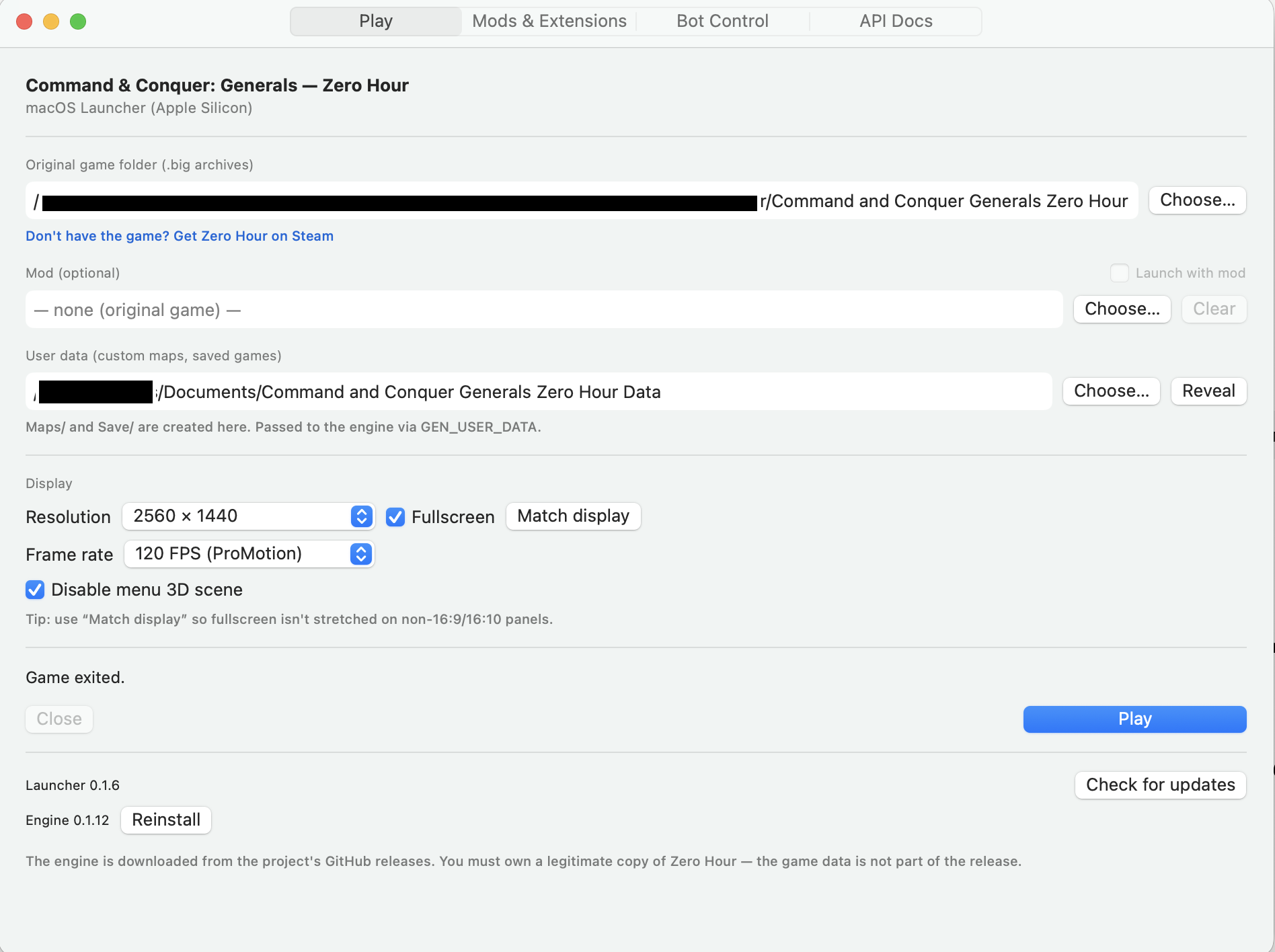The width and height of the screenshot is (1275, 952).
Task: Click the 'Launcher 0.1.6' version label
Action: click(73, 785)
